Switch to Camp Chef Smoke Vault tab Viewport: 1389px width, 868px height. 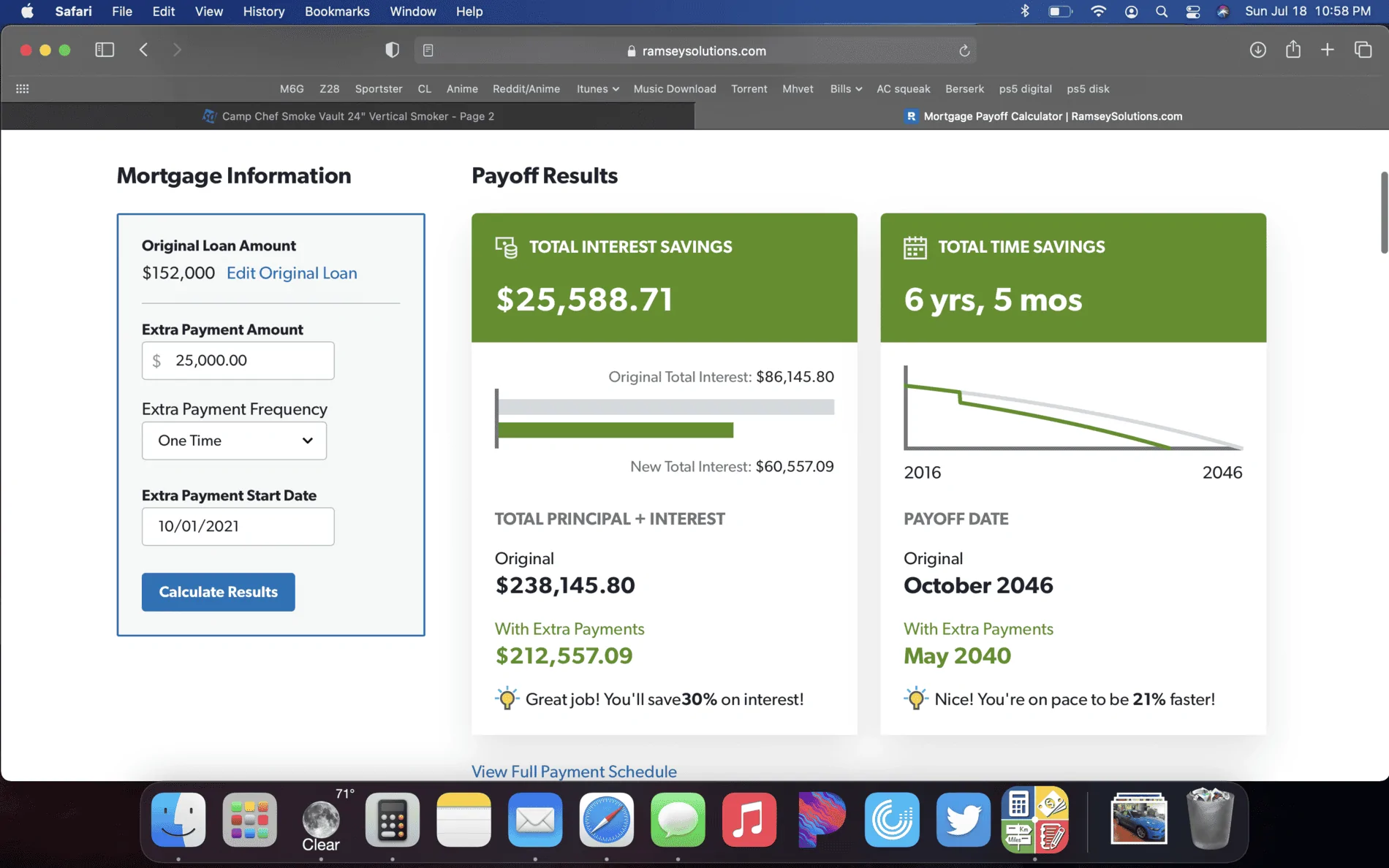[x=348, y=116]
